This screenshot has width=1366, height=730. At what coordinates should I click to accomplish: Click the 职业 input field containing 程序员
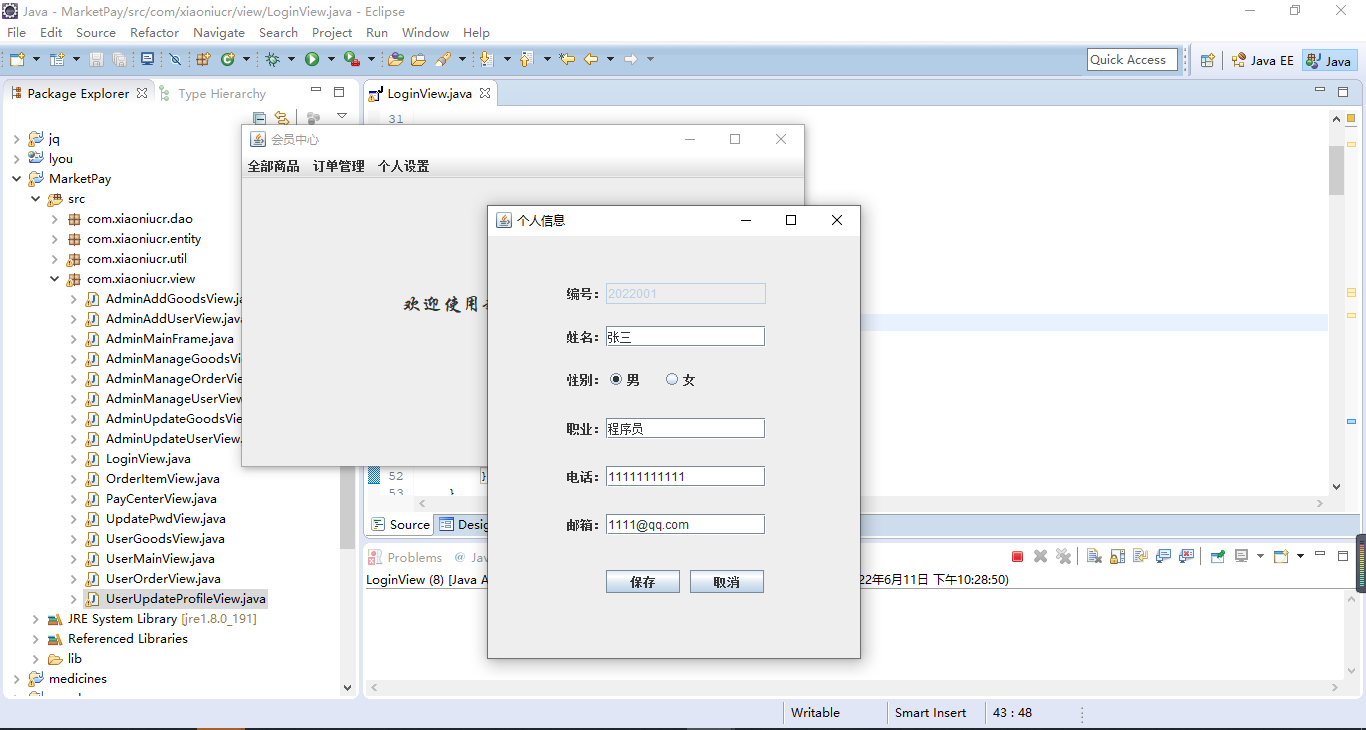[x=685, y=429]
